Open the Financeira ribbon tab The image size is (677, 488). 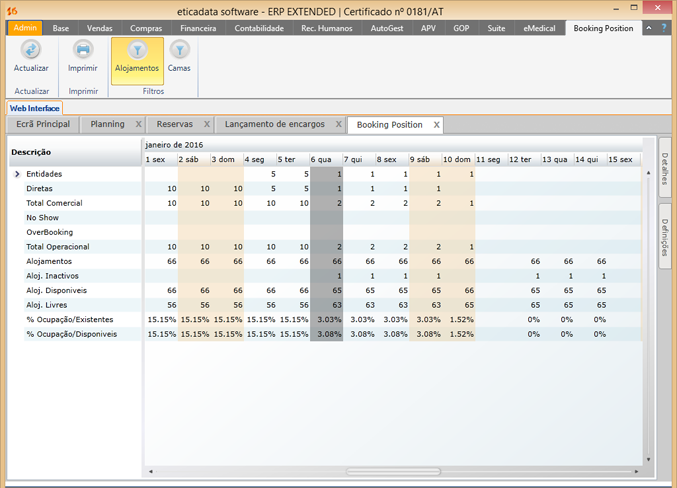coord(198,28)
